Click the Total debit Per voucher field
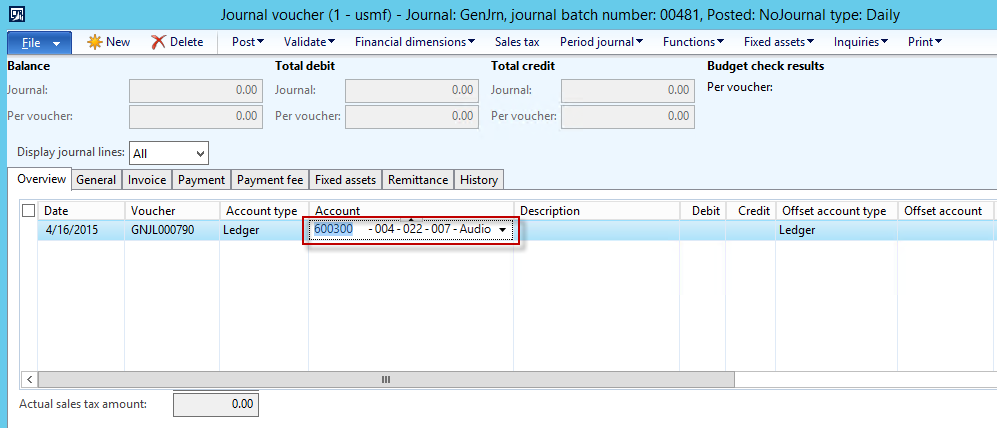 [x=412, y=117]
